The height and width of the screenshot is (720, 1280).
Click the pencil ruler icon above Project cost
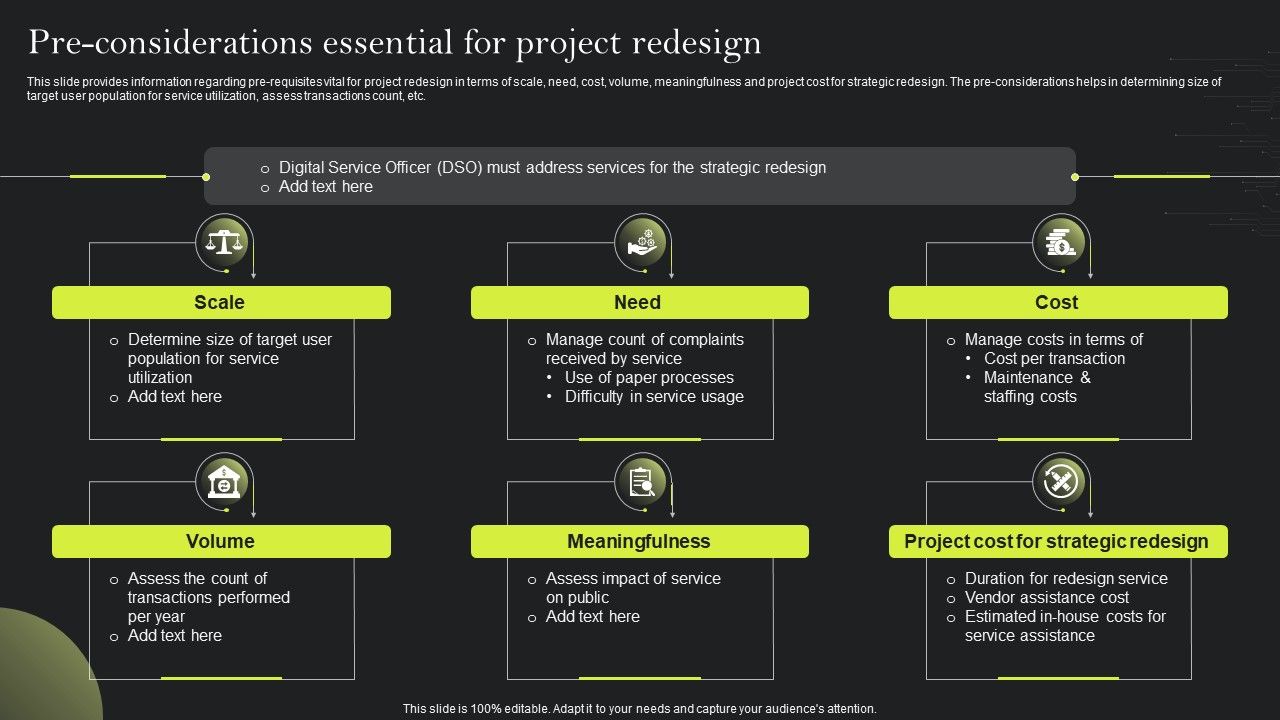point(1060,481)
